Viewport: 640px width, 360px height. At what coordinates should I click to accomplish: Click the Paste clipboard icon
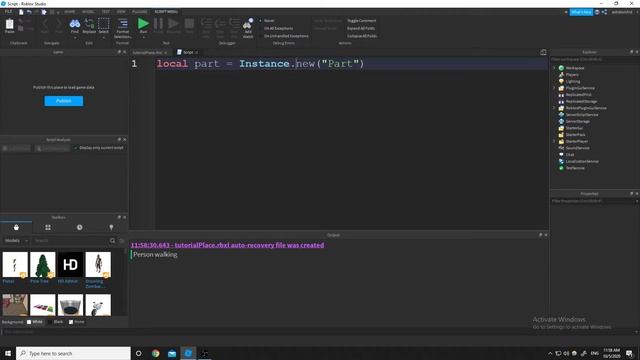pyautogui.click(x=9, y=24)
